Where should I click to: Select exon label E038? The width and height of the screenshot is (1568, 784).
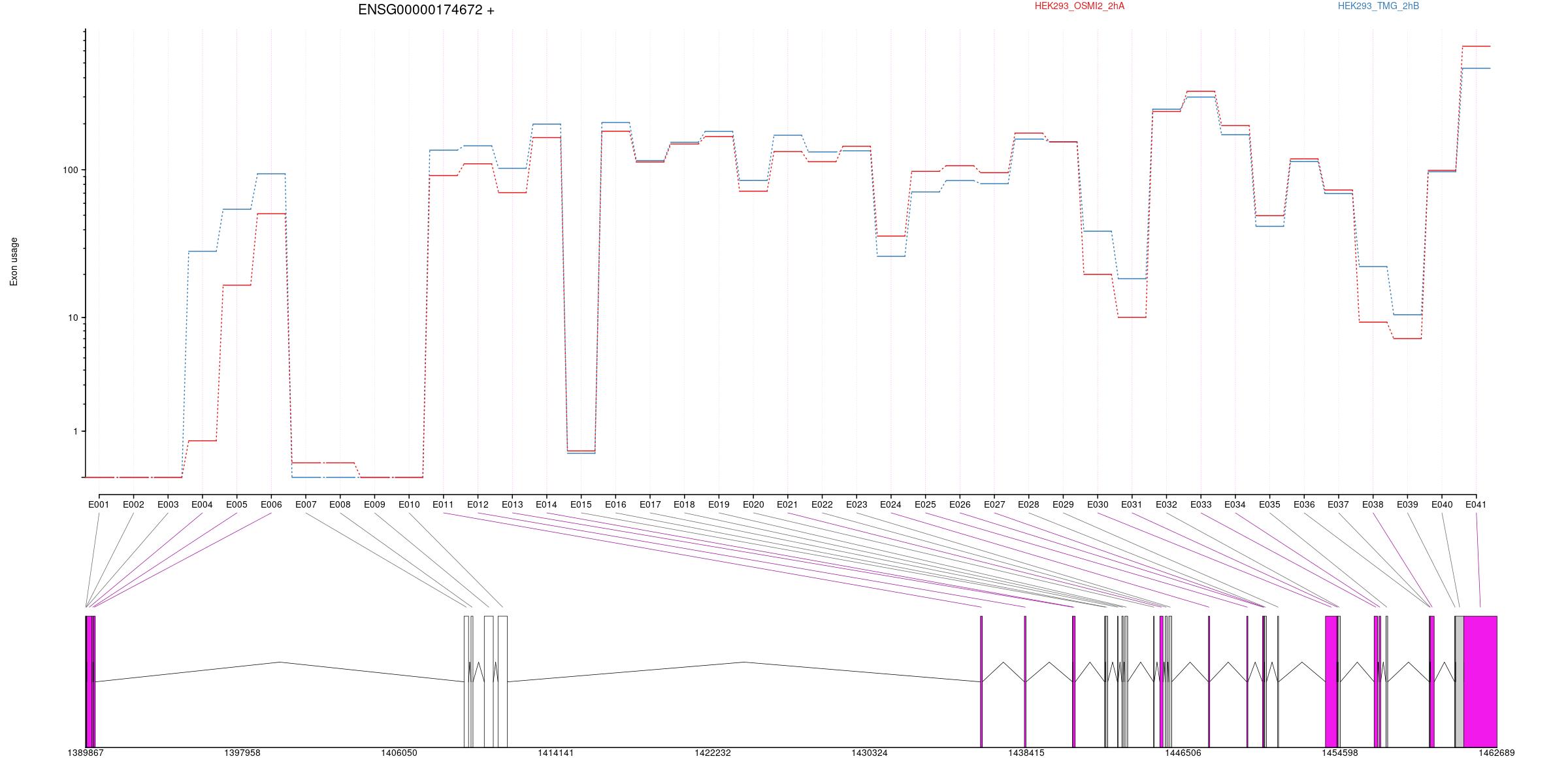pyautogui.click(x=1373, y=504)
